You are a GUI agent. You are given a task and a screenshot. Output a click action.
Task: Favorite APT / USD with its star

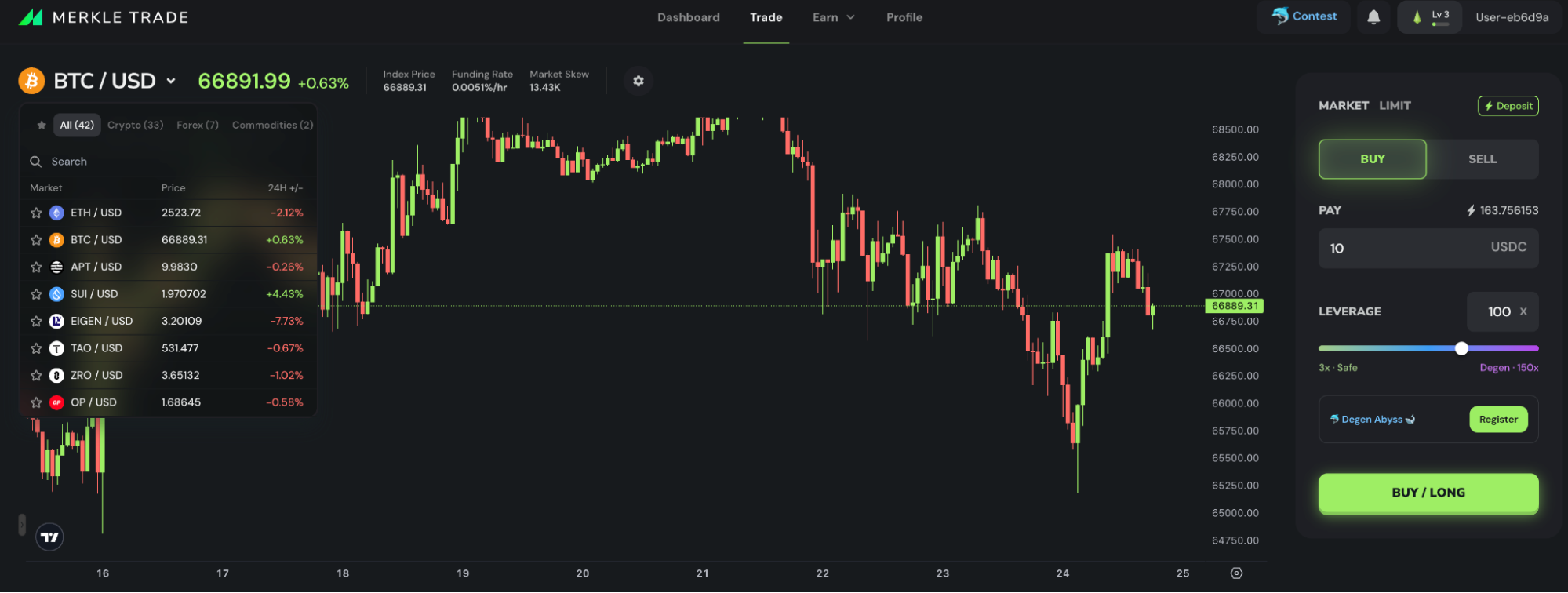click(36, 267)
